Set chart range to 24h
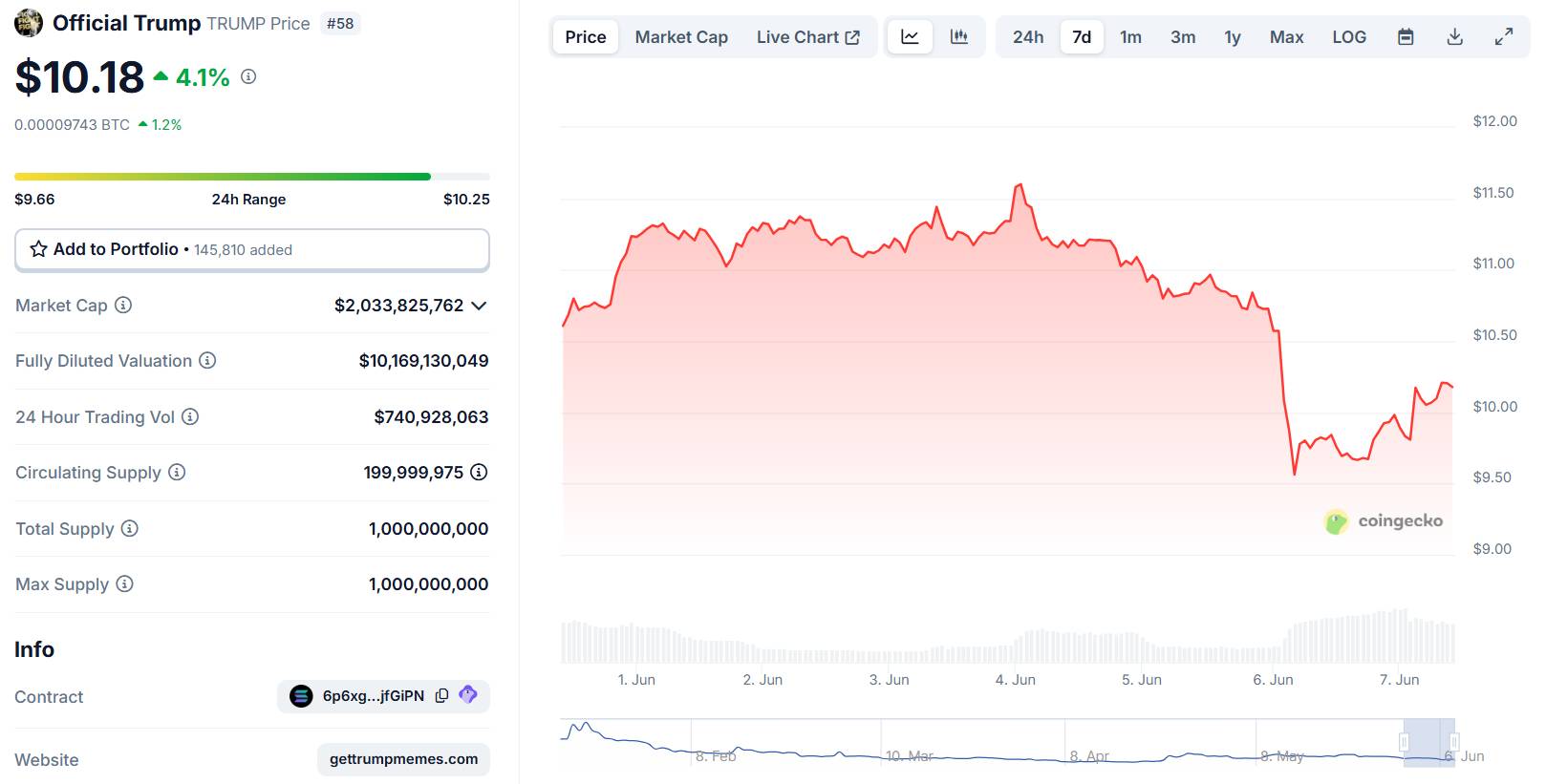 (1028, 37)
